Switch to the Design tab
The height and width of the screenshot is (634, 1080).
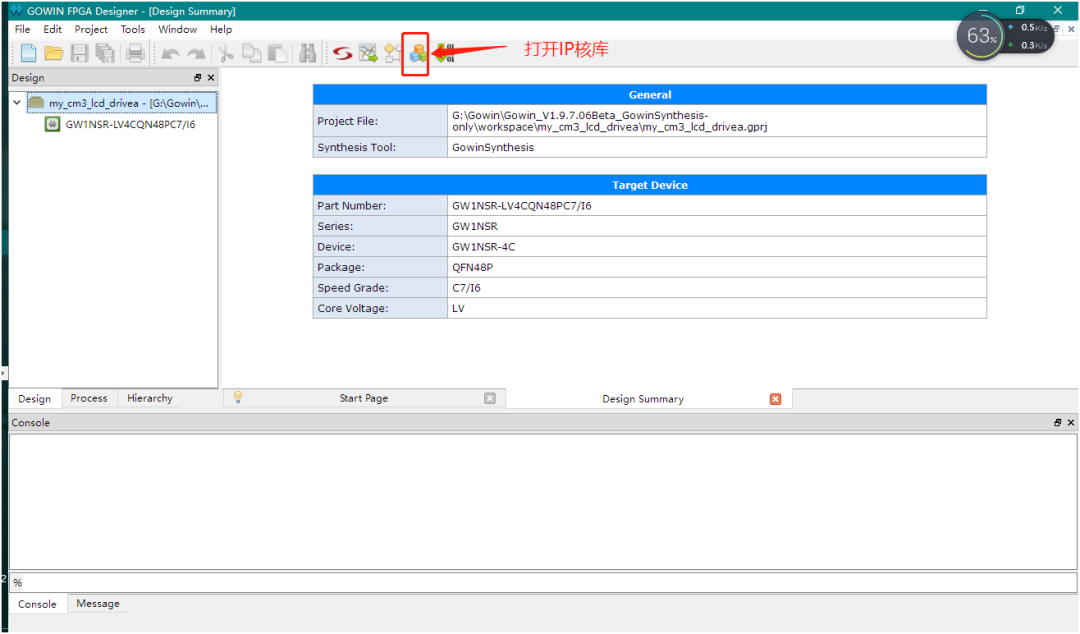pos(34,398)
